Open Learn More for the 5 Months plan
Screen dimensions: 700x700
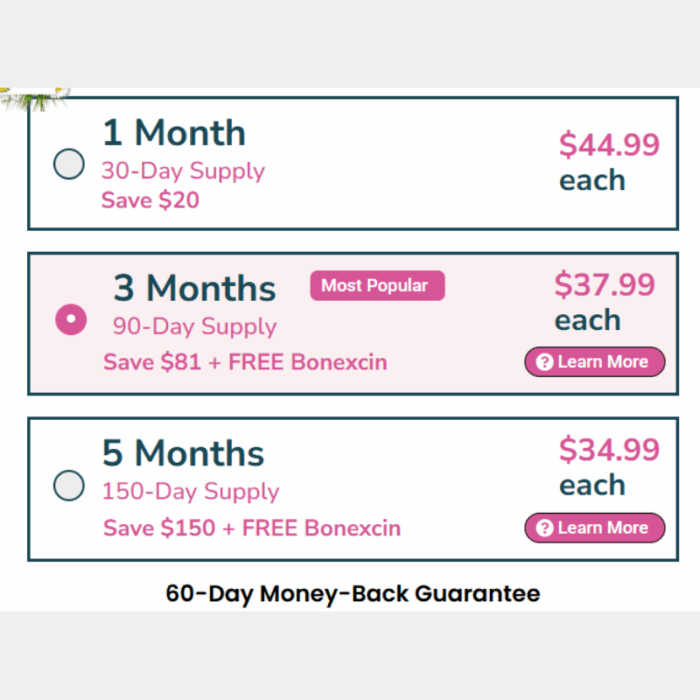(x=595, y=528)
